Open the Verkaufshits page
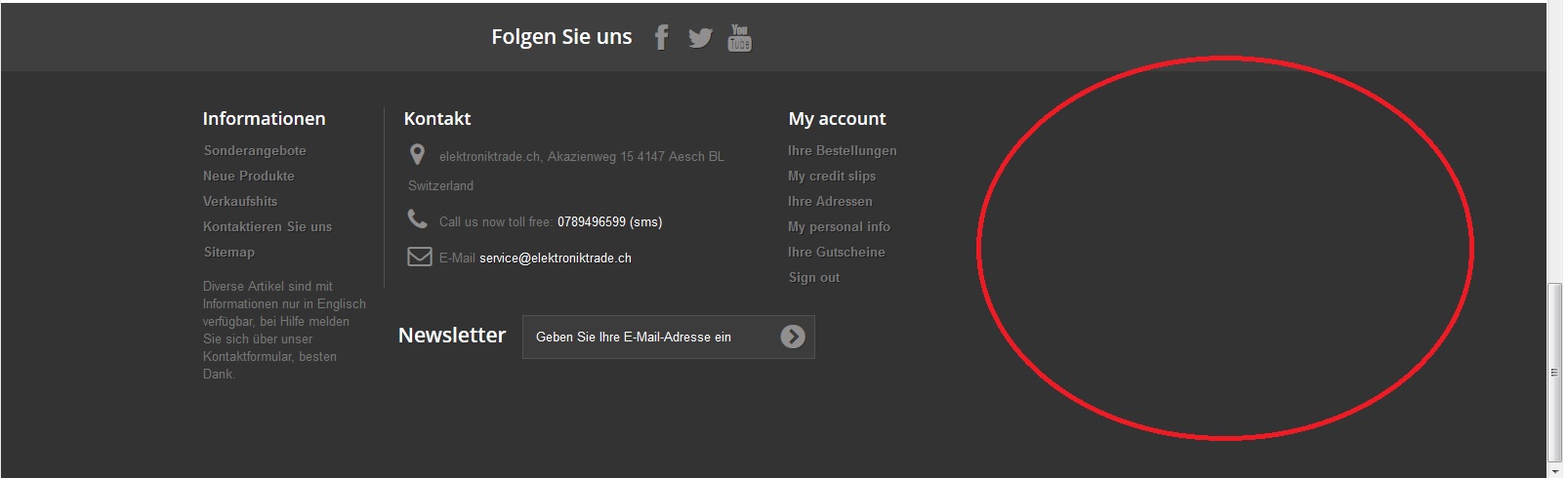 pyautogui.click(x=240, y=201)
